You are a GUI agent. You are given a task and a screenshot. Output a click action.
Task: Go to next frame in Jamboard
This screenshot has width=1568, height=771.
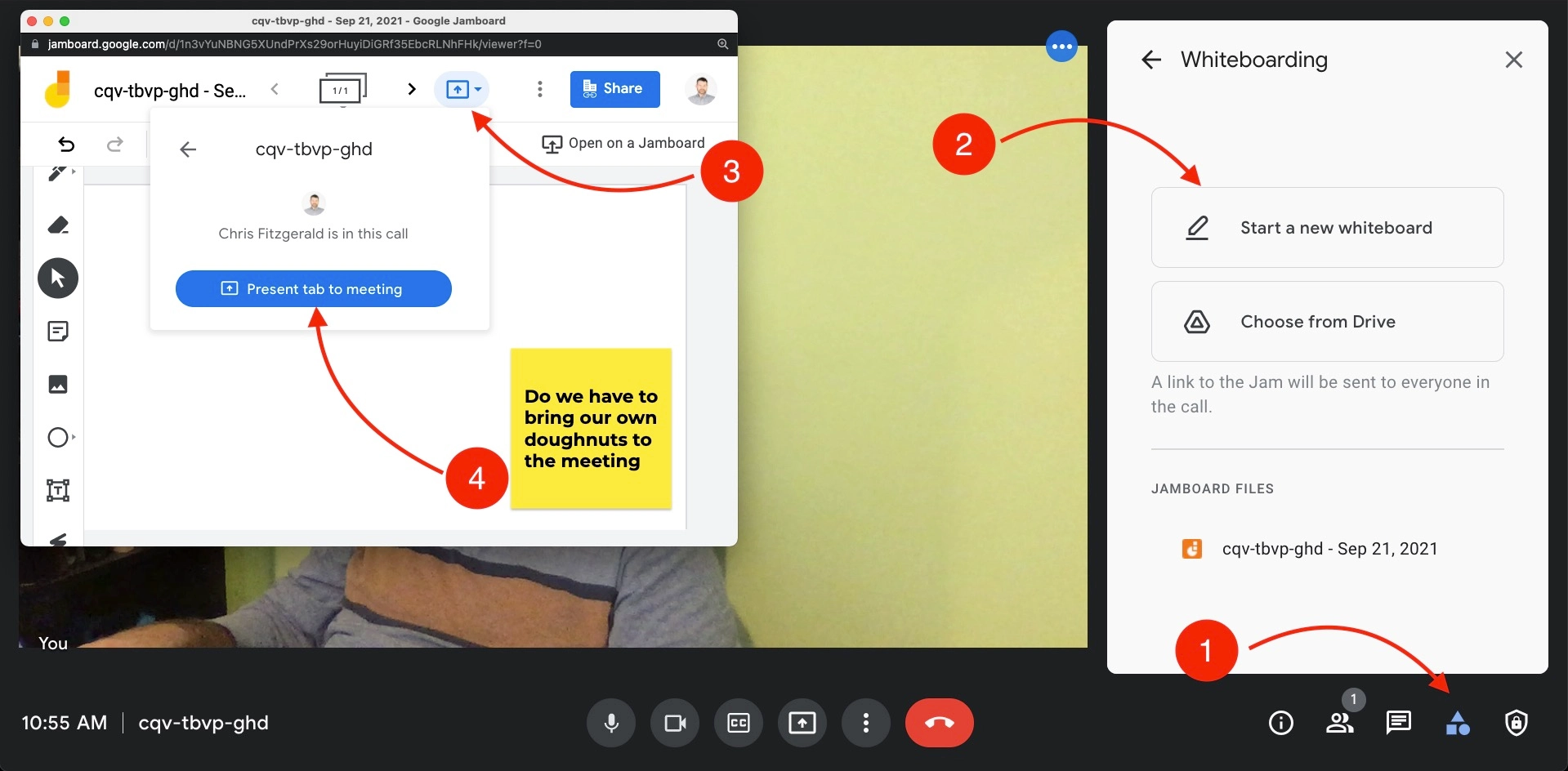(x=412, y=89)
